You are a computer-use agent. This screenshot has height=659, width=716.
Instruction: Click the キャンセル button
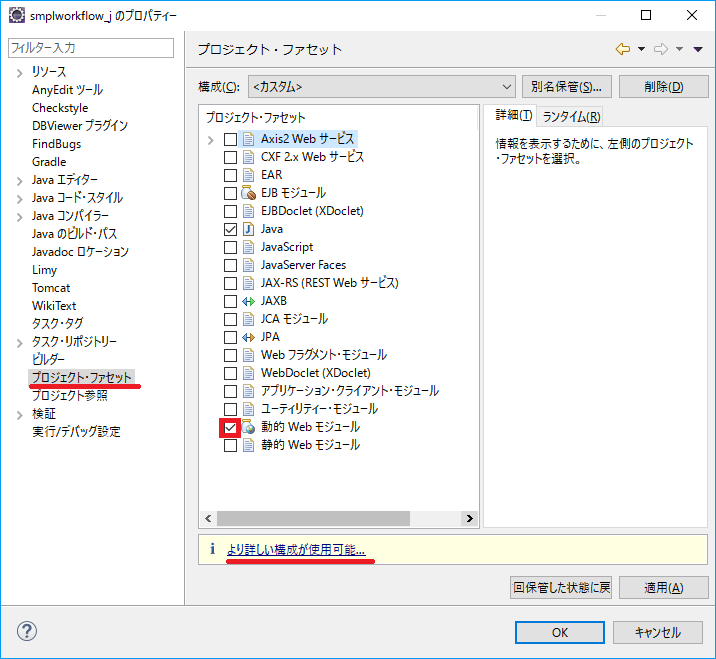(x=658, y=633)
